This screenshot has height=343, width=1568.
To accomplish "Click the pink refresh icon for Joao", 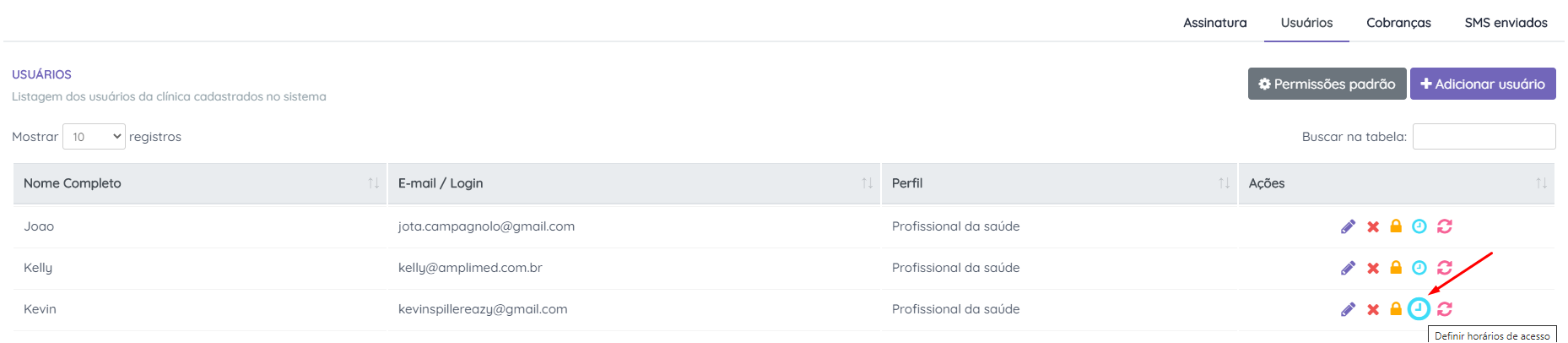I will point(1445,226).
